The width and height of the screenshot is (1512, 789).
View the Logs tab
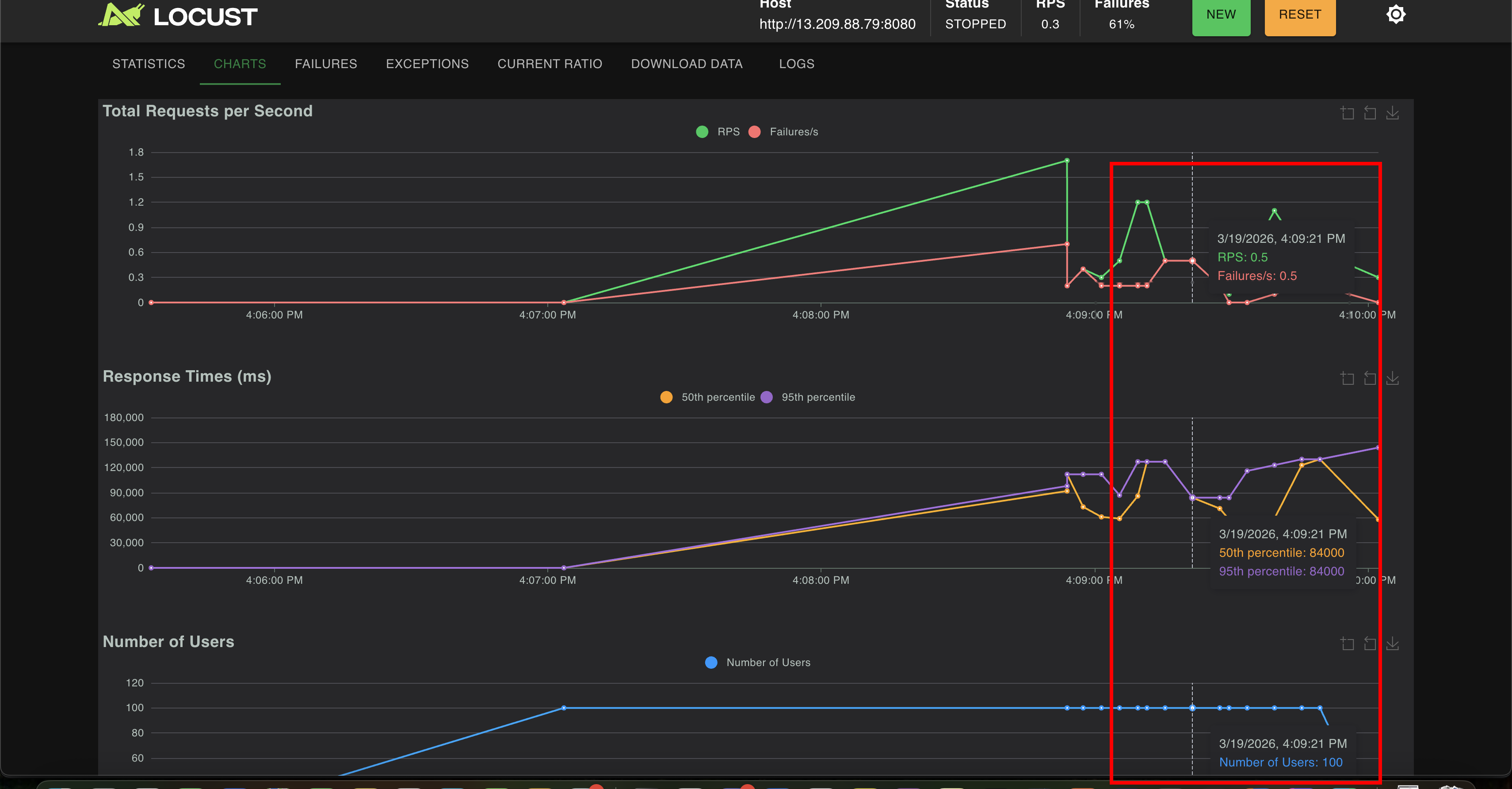point(797,63)
